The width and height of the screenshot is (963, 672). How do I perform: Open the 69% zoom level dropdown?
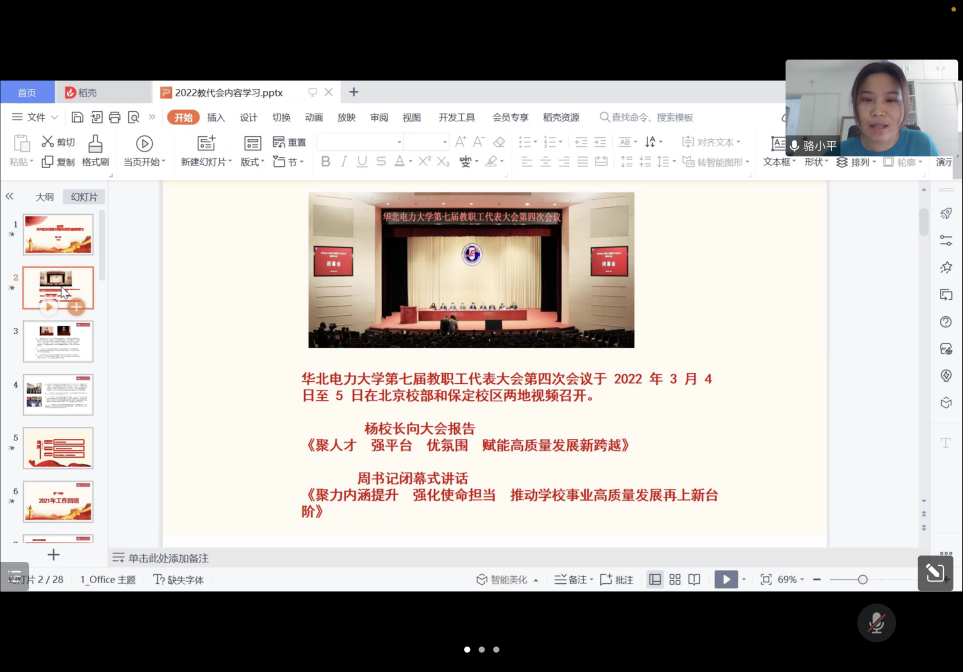point(791,580)
